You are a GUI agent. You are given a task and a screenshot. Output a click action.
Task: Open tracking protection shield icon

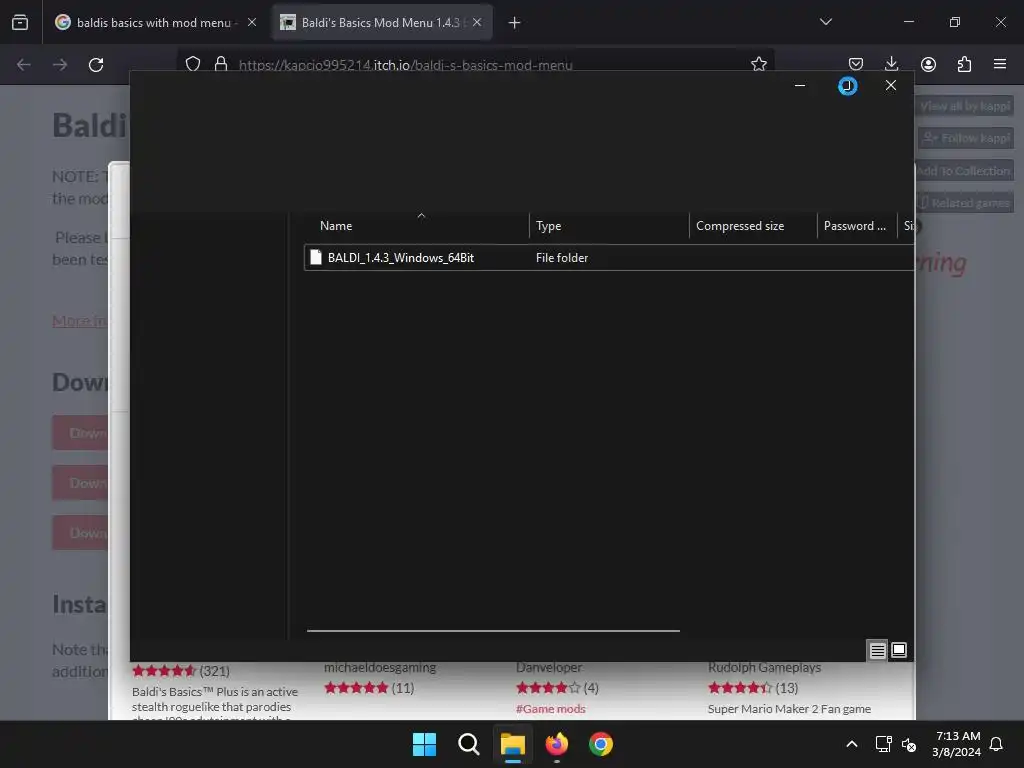[193, 64]
